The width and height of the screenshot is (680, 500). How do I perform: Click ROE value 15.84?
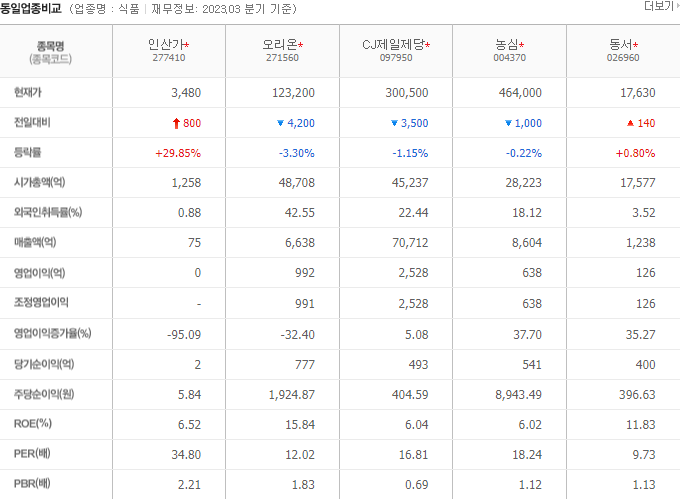[x=300, y=425]
